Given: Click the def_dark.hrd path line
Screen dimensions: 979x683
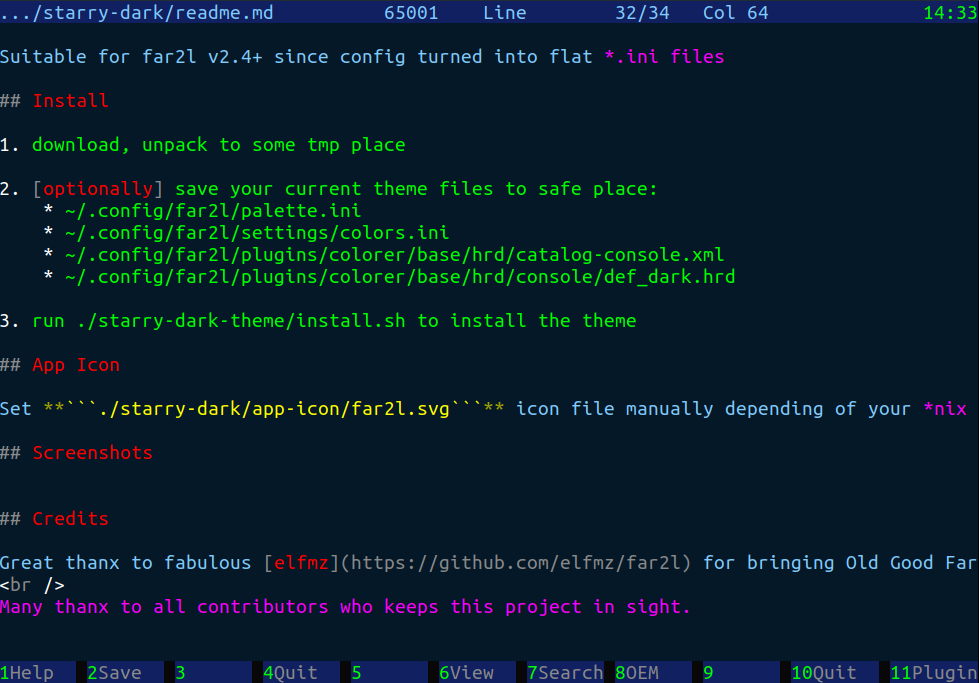Looking at the screenshot, I should pos(400,277).
